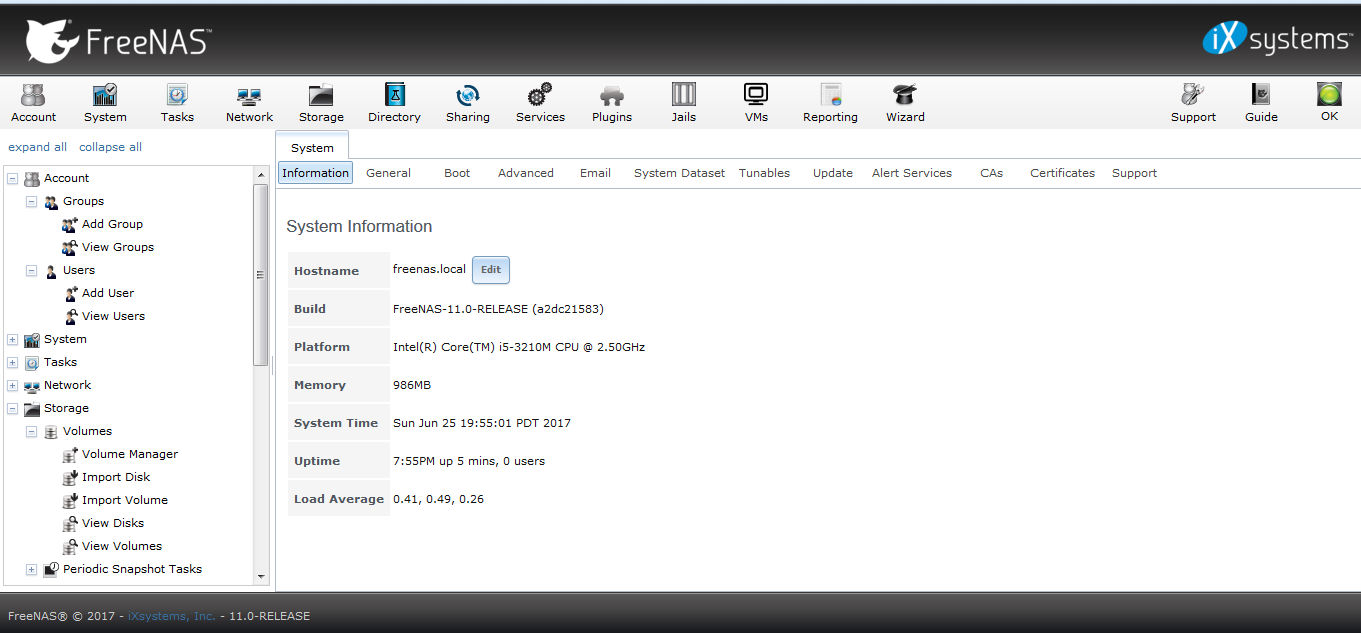Image resolution: width=1361 pixels, height=633 pixels.
Task: Select Import Volume in the tree
Action: pos(125,500)
